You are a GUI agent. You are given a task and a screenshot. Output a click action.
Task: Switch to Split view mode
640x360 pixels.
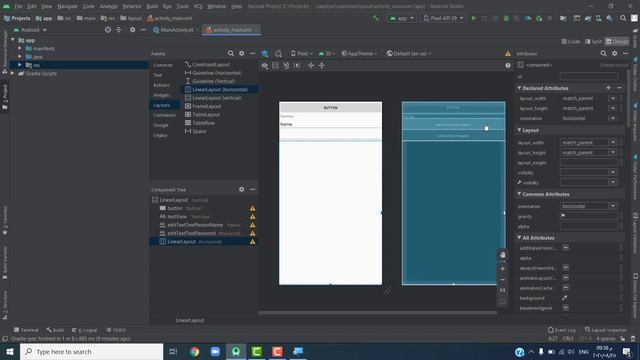[593, 42]
